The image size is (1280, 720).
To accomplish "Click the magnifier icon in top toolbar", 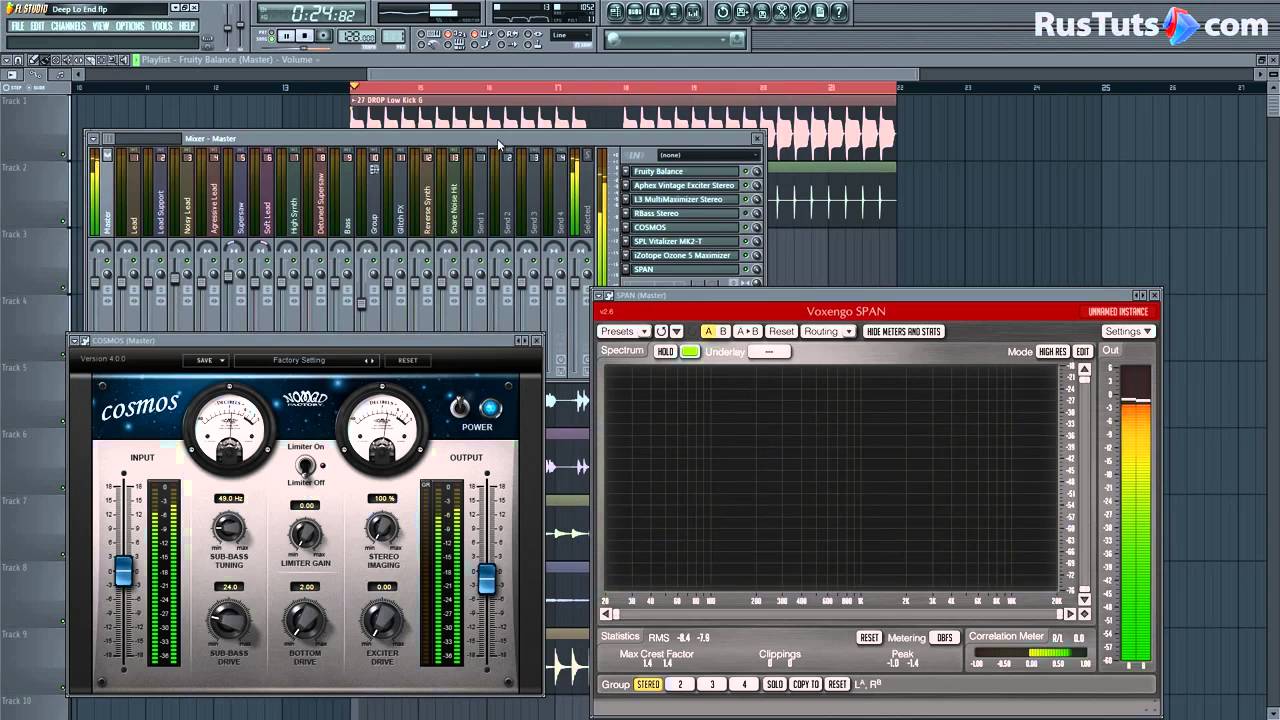I will (x=801, y=12).
